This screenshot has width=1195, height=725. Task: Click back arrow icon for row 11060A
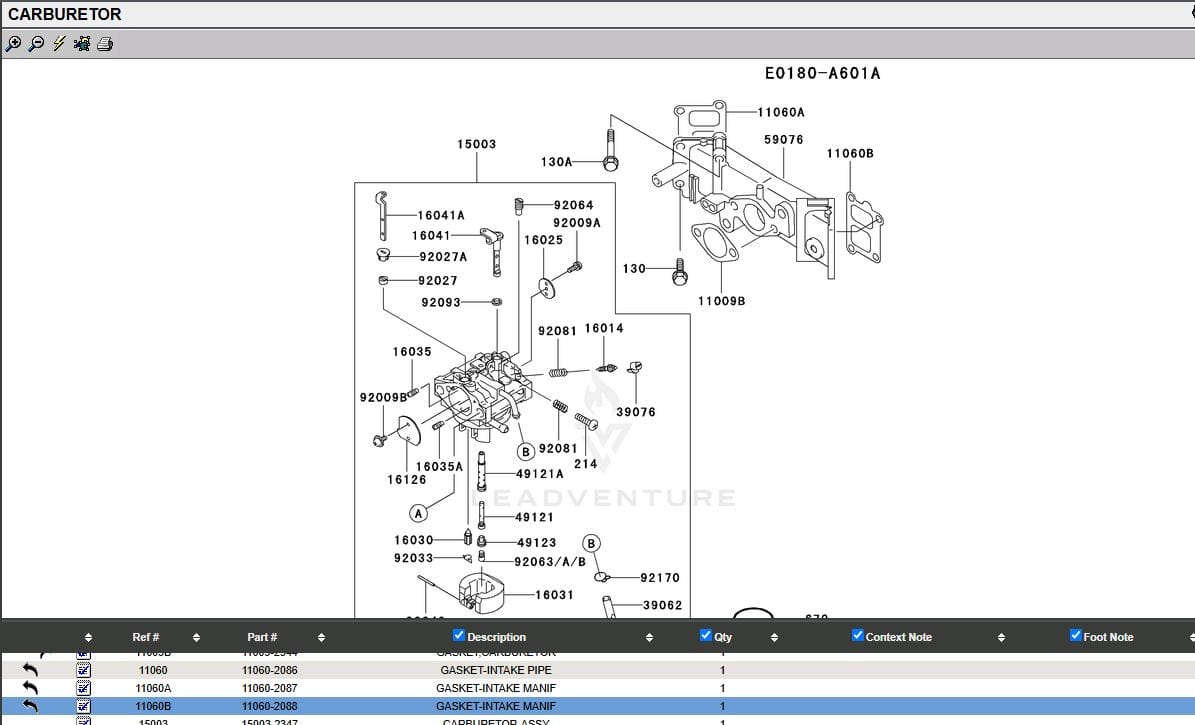31,688
